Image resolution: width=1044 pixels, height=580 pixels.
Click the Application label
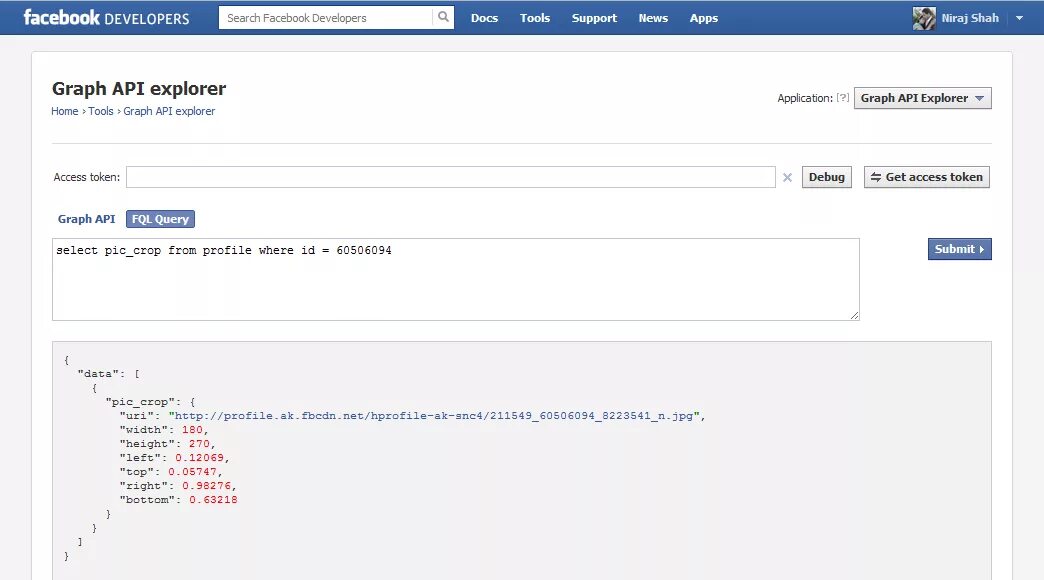[805, 98]
